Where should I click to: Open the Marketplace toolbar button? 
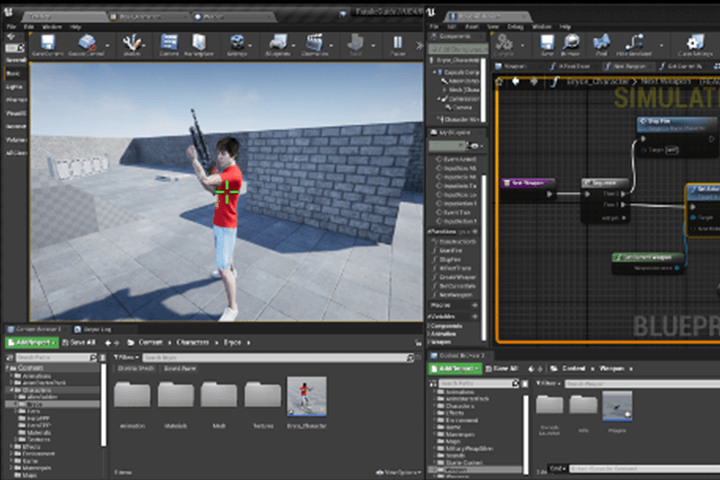(199, 45)
